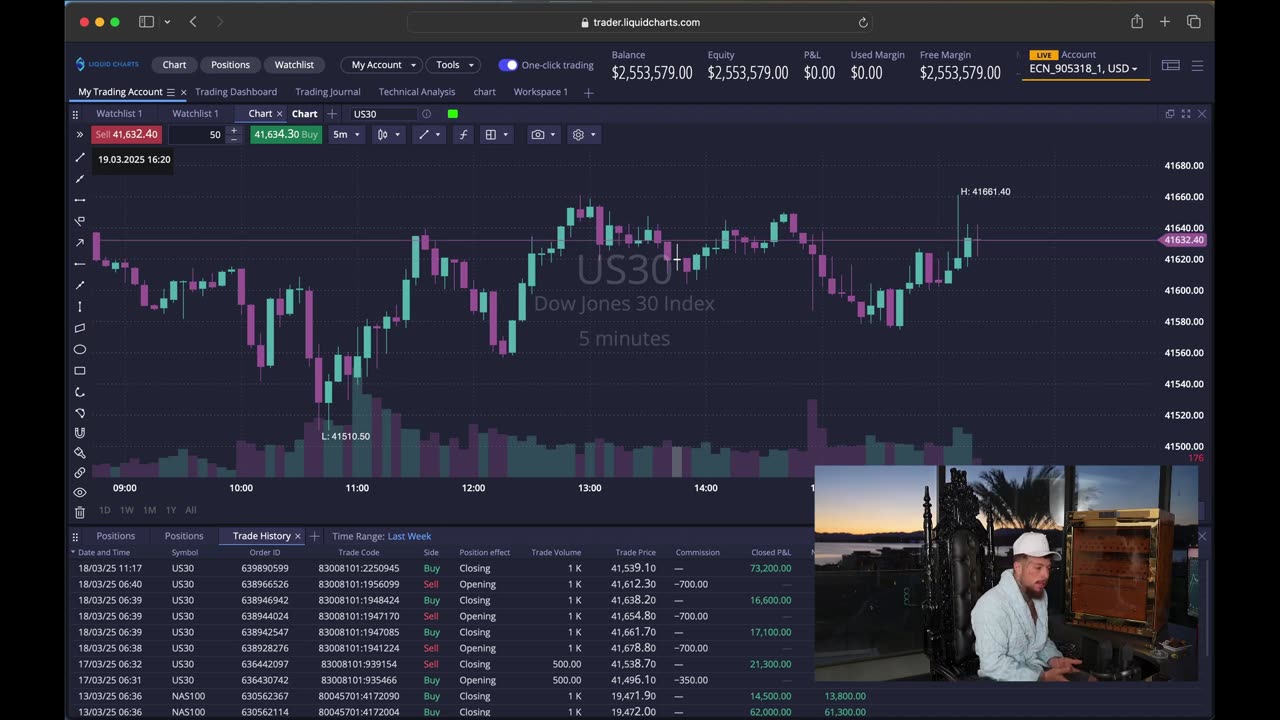The width and height of the screenshot is (1280, 720).
Task: Add a new chart panel tab
Action: point(332,114)
